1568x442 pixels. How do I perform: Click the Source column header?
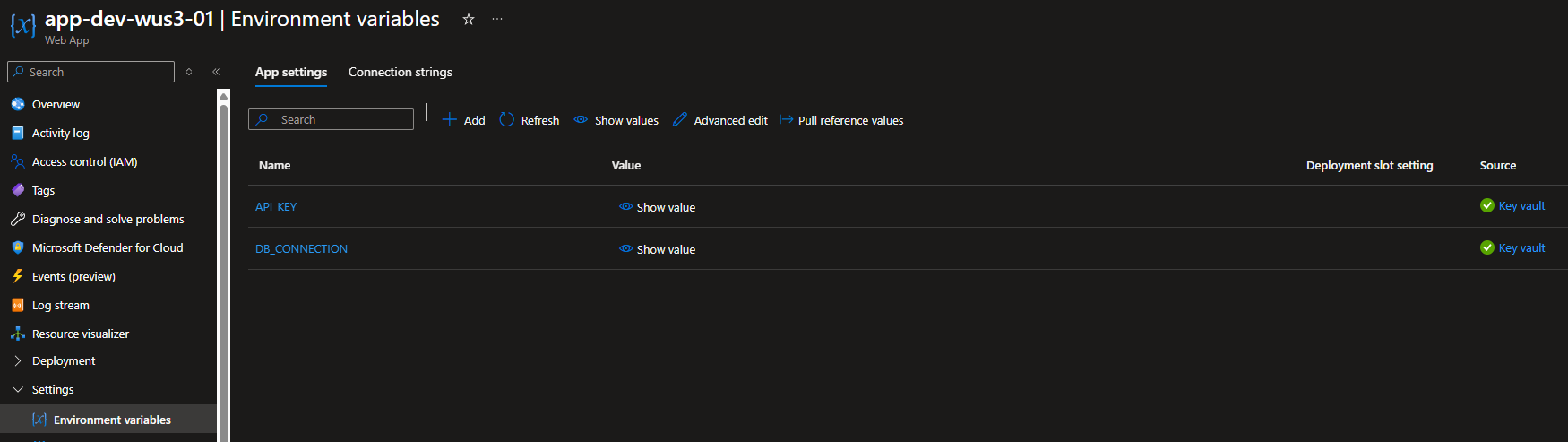(x=1498, y=165)
